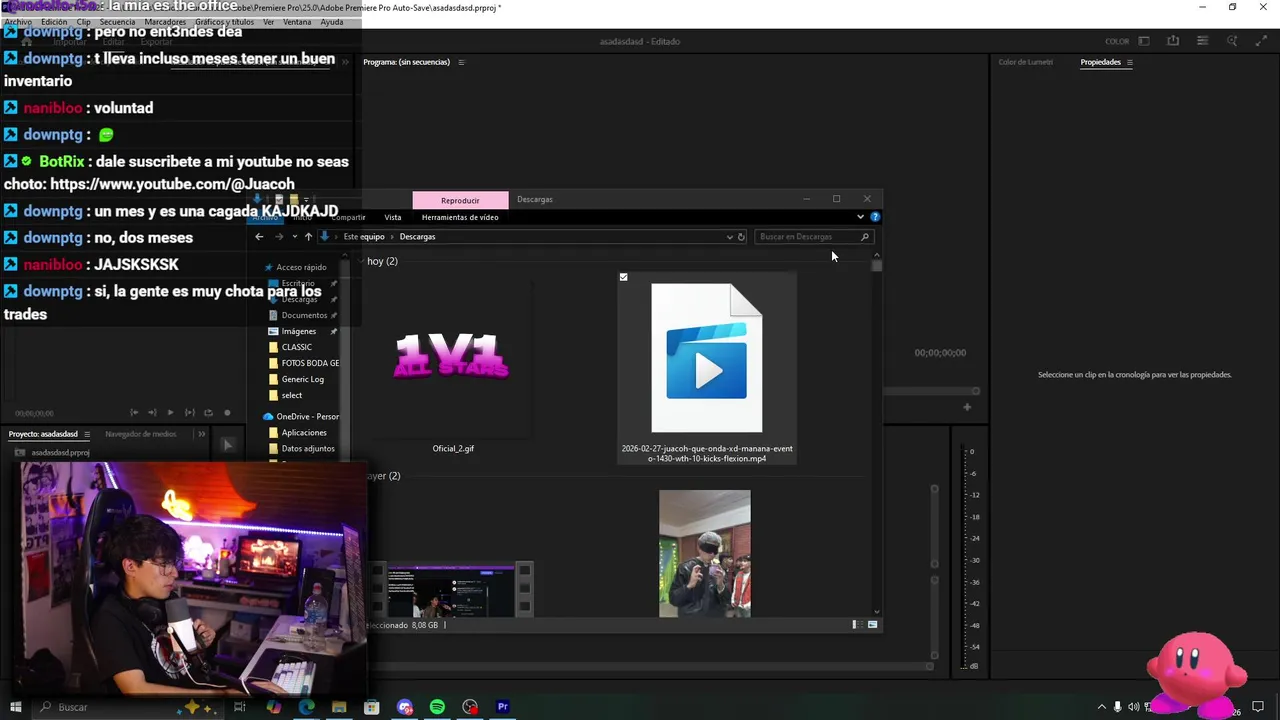The height and width of the screenshot is (720, 1280).
Task: Select the Selection arrow tool in Premiere
Action: [227, 445]
